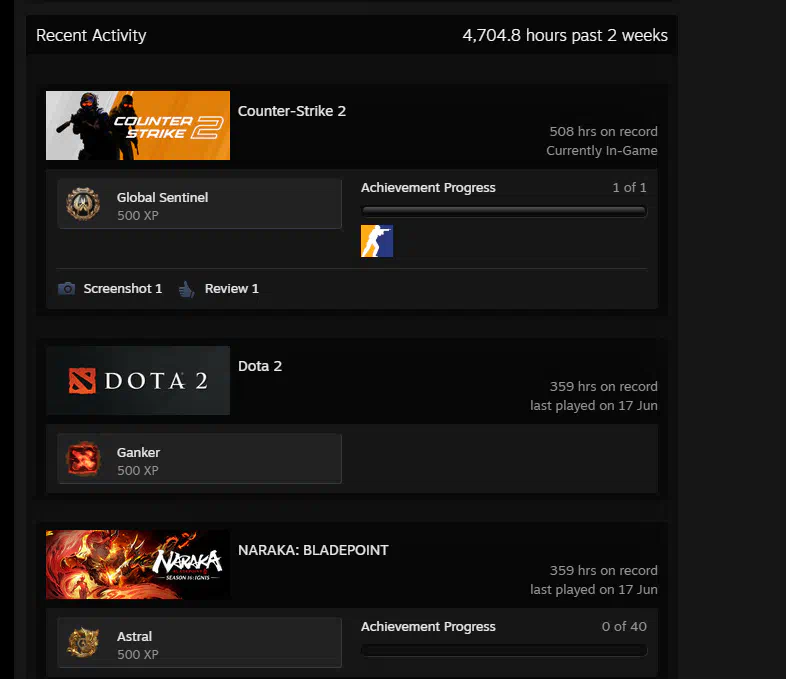Click the 508 hrs on record text
Viewport: 786px width, 679px height.
click(x=604, y=131)
